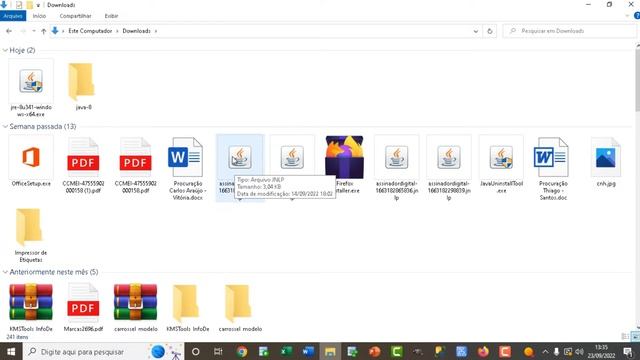Select assinadordigital-1663182298839.jnlp file
Screen dimensions: 640x360
[x=449, y=168]
